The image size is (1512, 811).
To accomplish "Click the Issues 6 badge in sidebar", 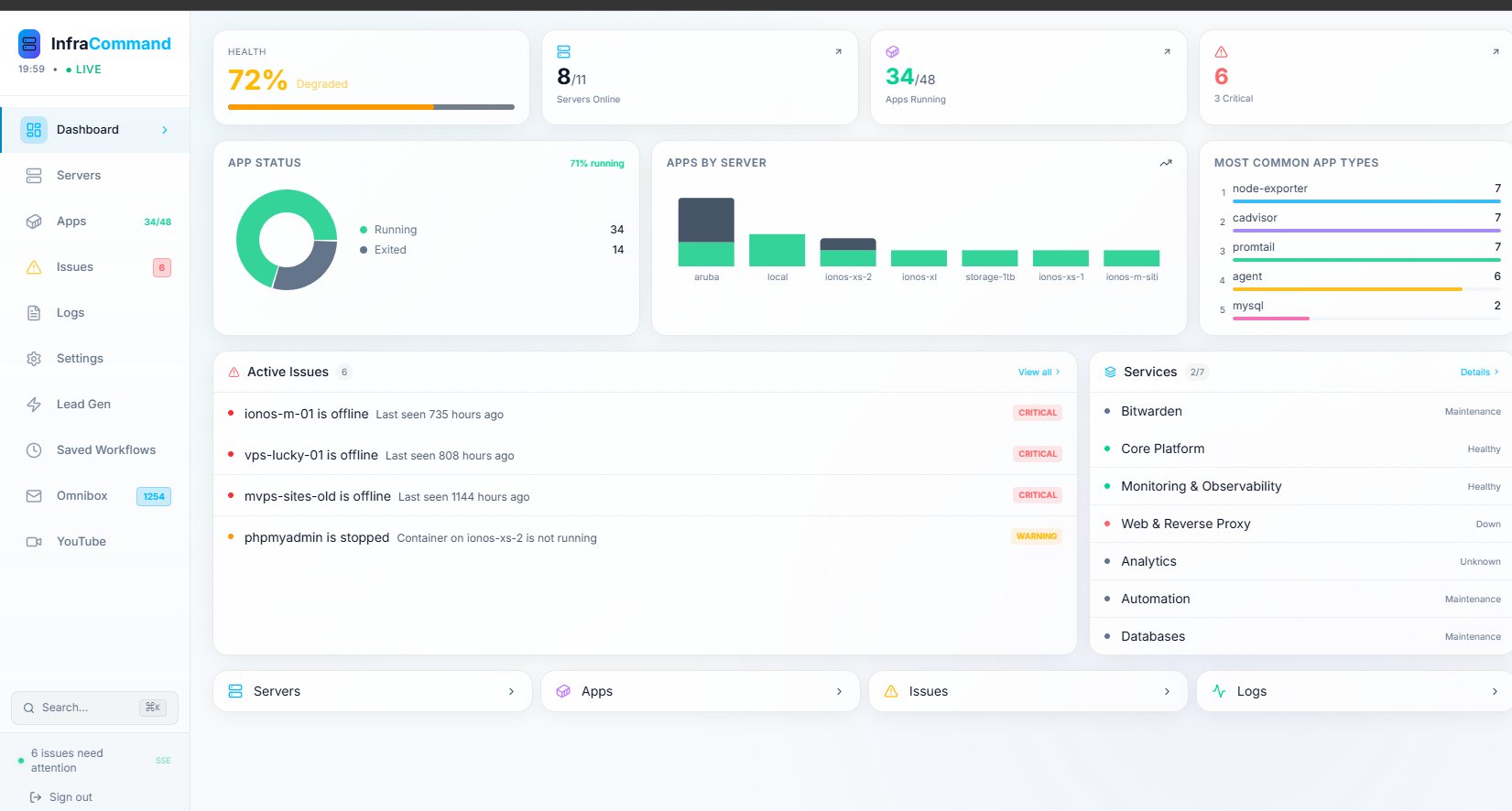I will (x=162, y=267).
